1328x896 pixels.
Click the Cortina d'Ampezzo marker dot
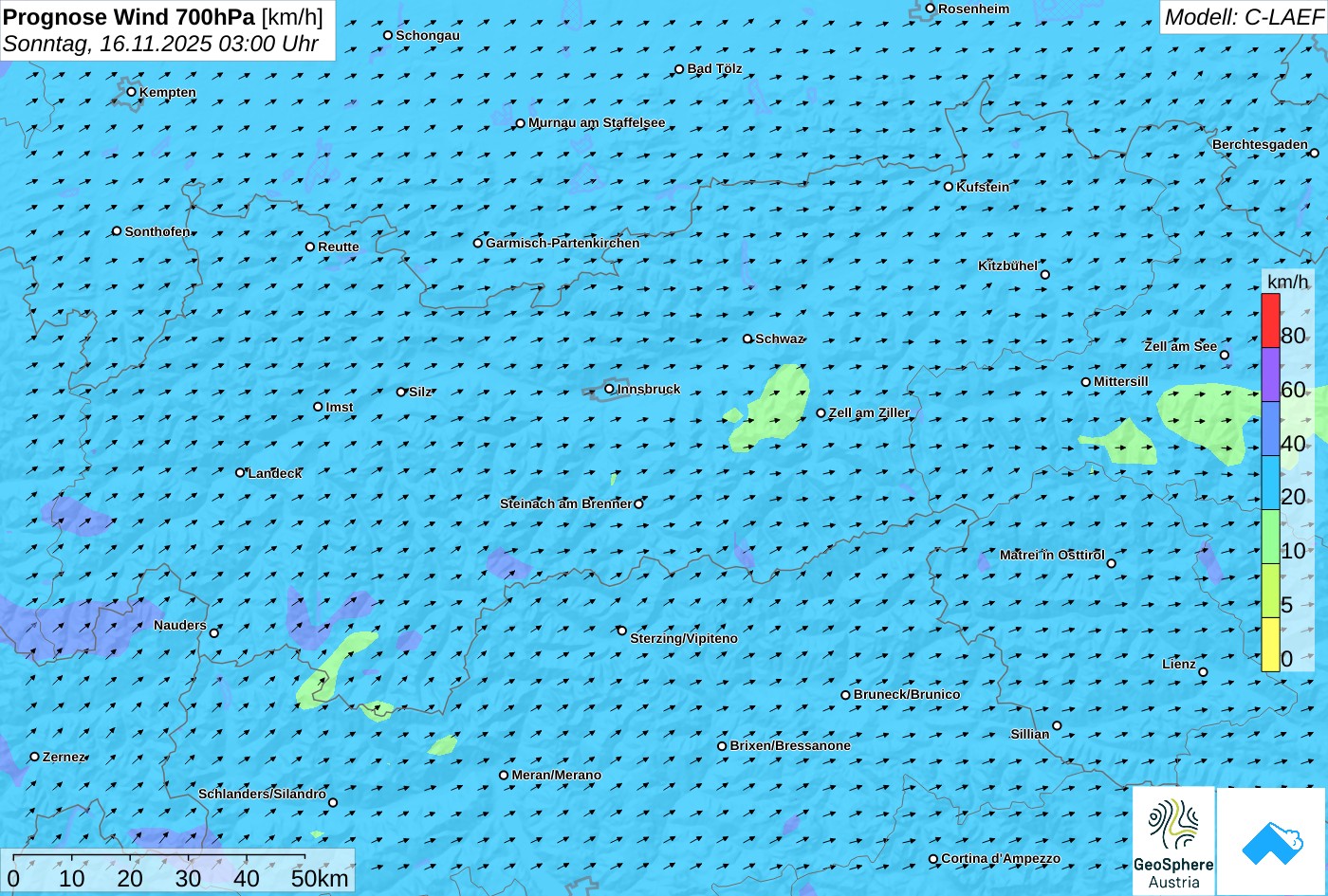(x=932, y=859)
